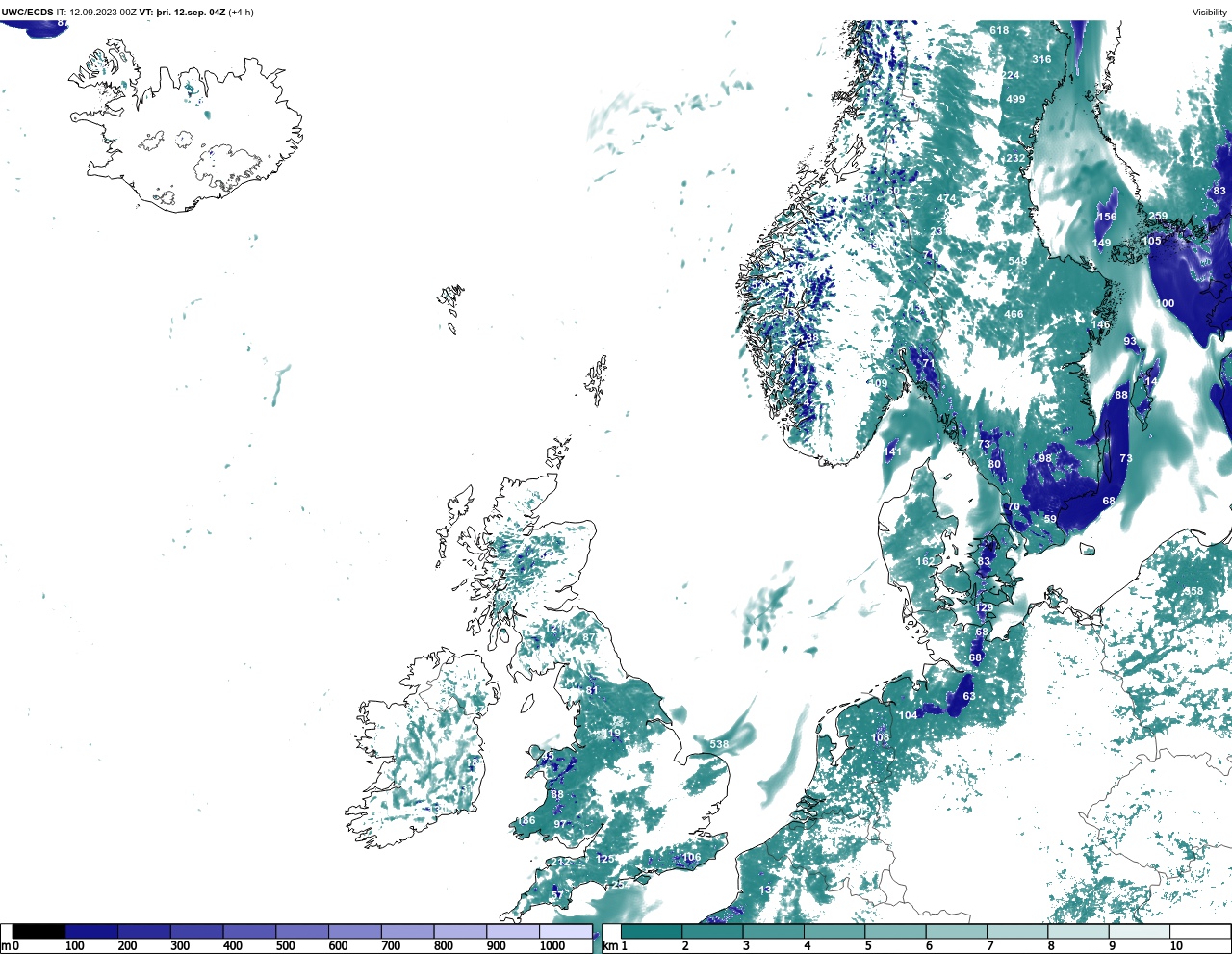Click the 'km' unit label in legend
The height and width of the screenshot is (954, 1232).
pyautogui.click(x=609, y=946)
